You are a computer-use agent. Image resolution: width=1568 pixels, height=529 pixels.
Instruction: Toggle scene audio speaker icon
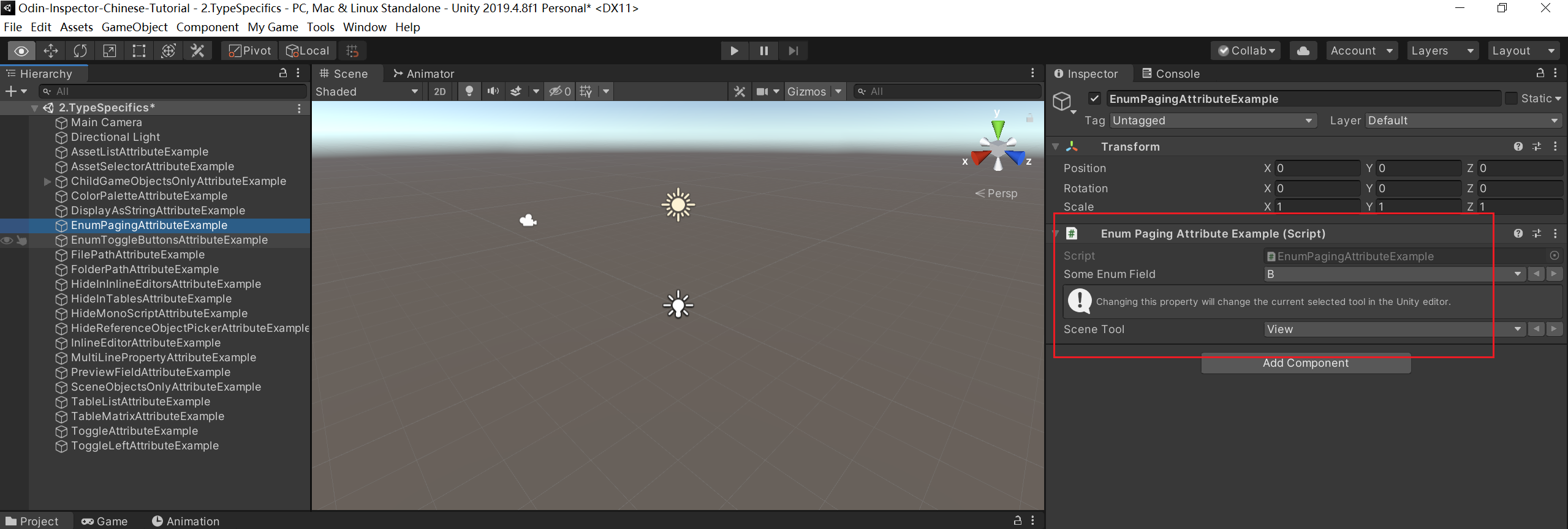[493, 91]
